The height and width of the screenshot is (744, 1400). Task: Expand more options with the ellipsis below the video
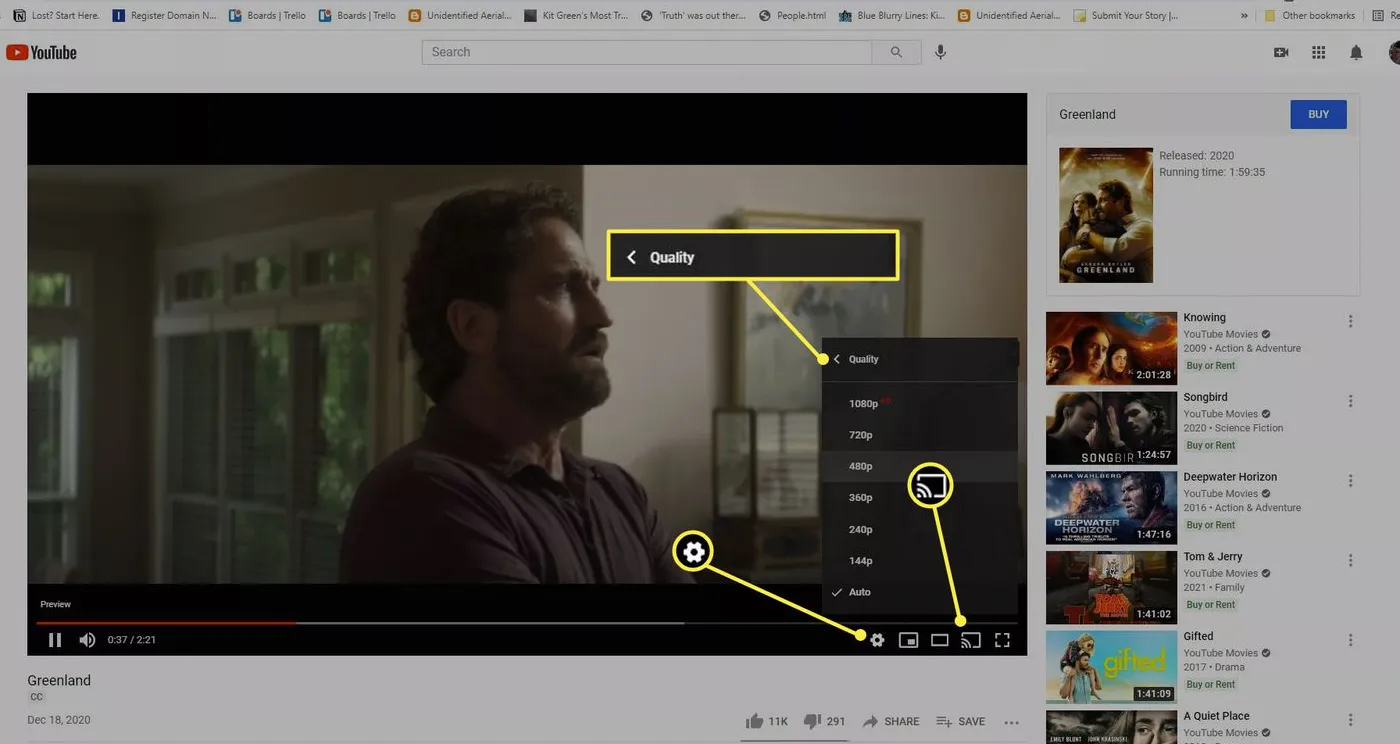point(1011,721)
